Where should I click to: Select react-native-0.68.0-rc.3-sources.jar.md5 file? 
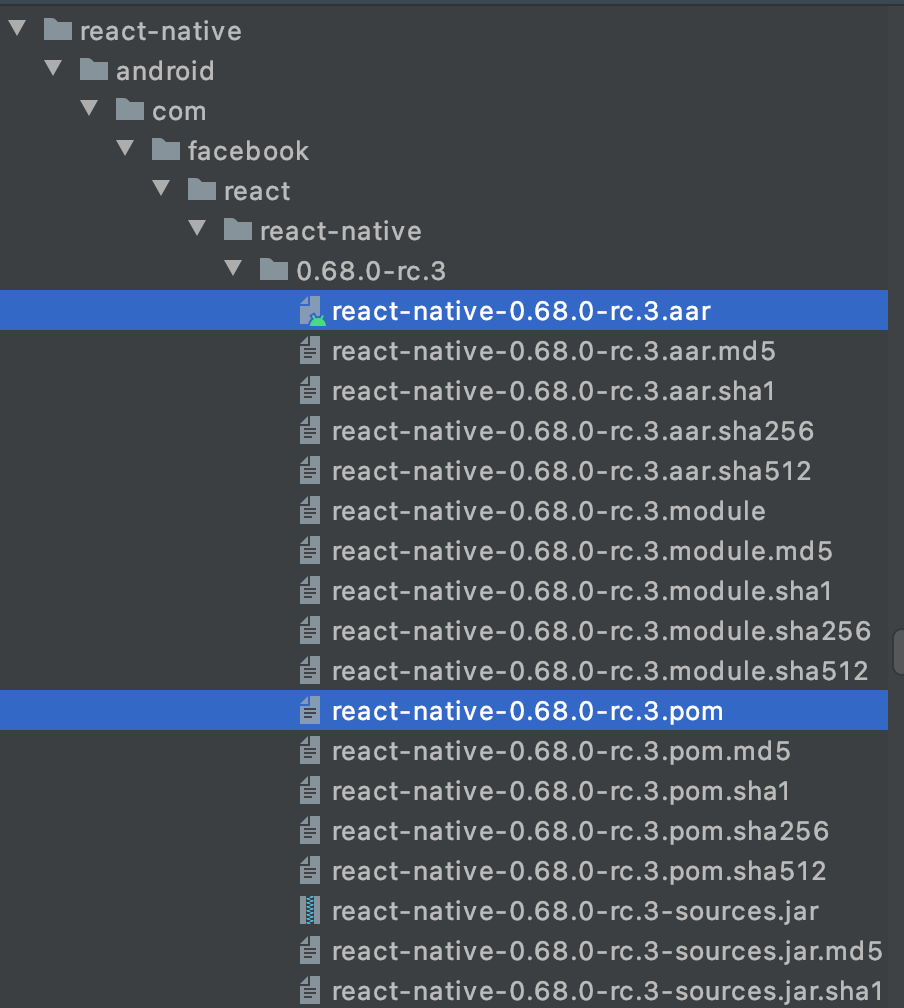coord(607,951)
